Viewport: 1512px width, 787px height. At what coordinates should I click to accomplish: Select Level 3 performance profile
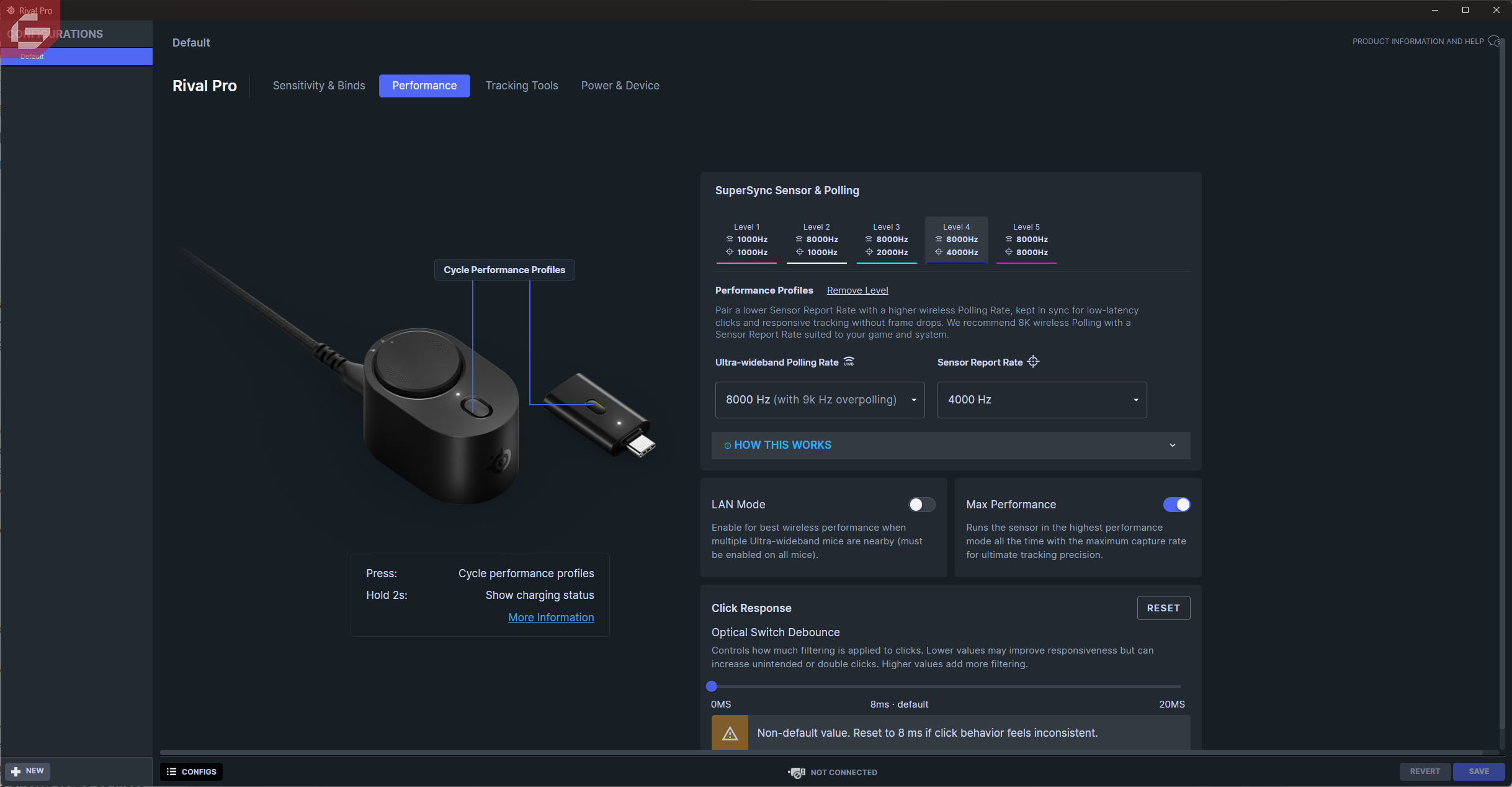(x=887, y=240)
